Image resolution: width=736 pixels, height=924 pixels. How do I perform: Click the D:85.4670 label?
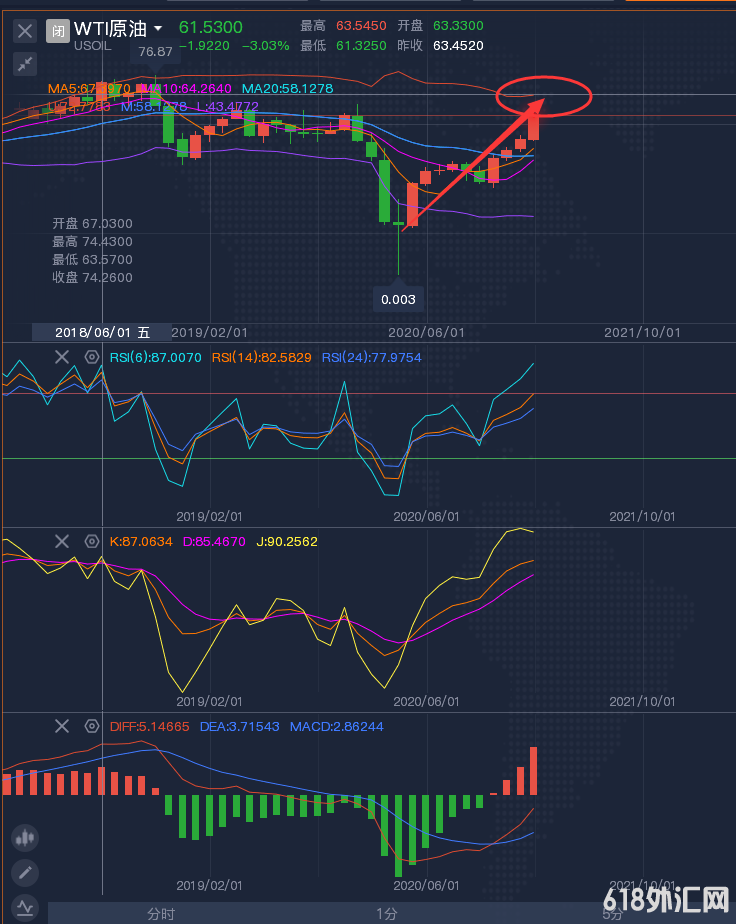coord(214,542)
